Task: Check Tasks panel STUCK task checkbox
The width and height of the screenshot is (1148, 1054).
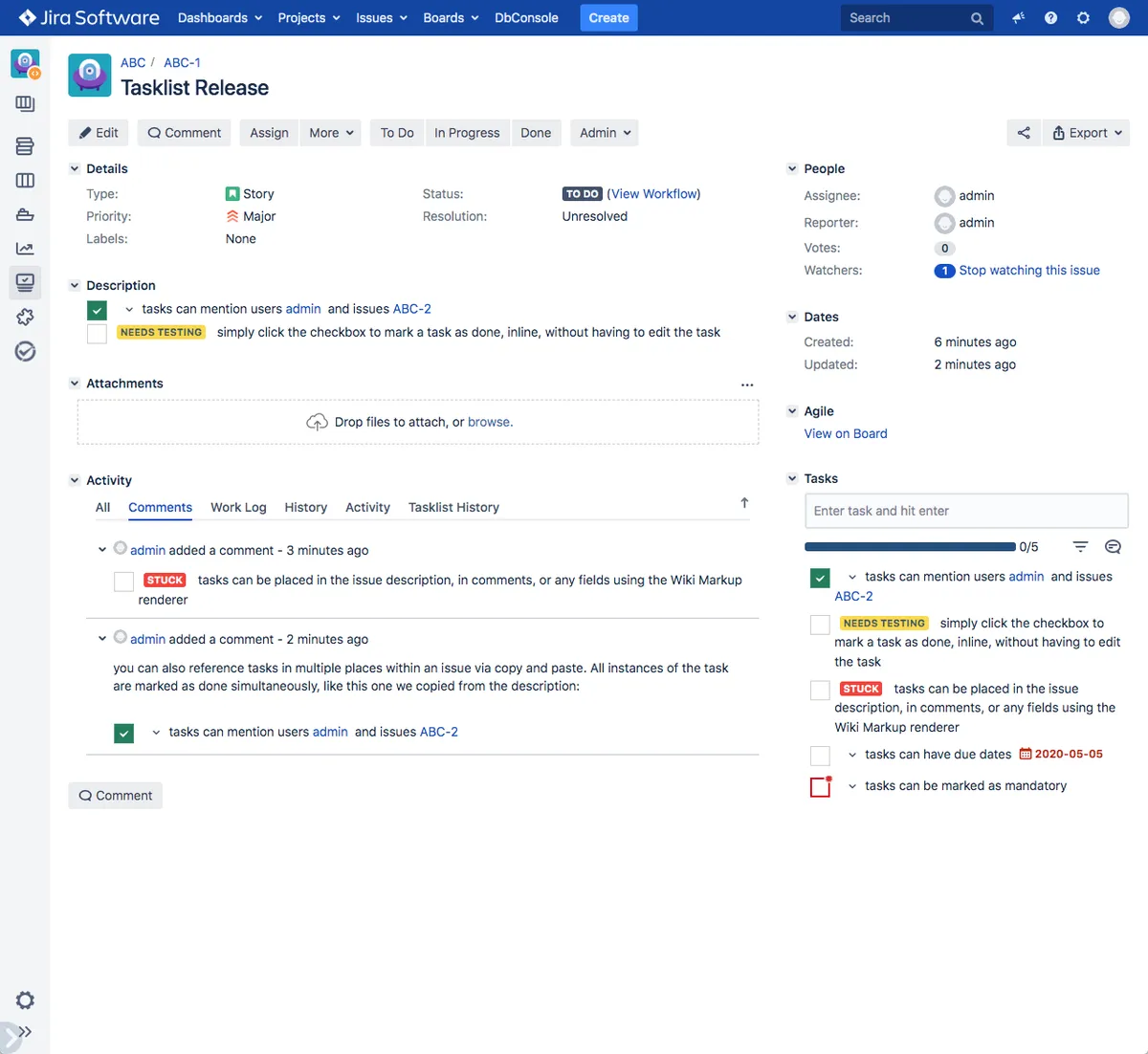Action: pyautogui.click(x=820, y=690)
